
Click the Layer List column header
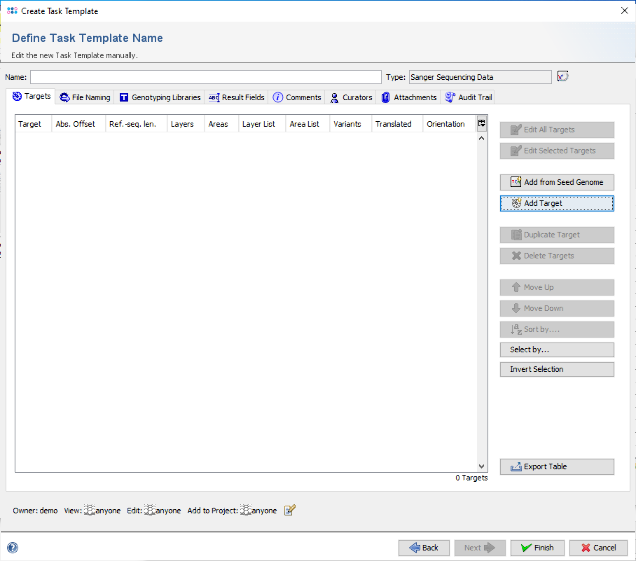coord(262,124)
